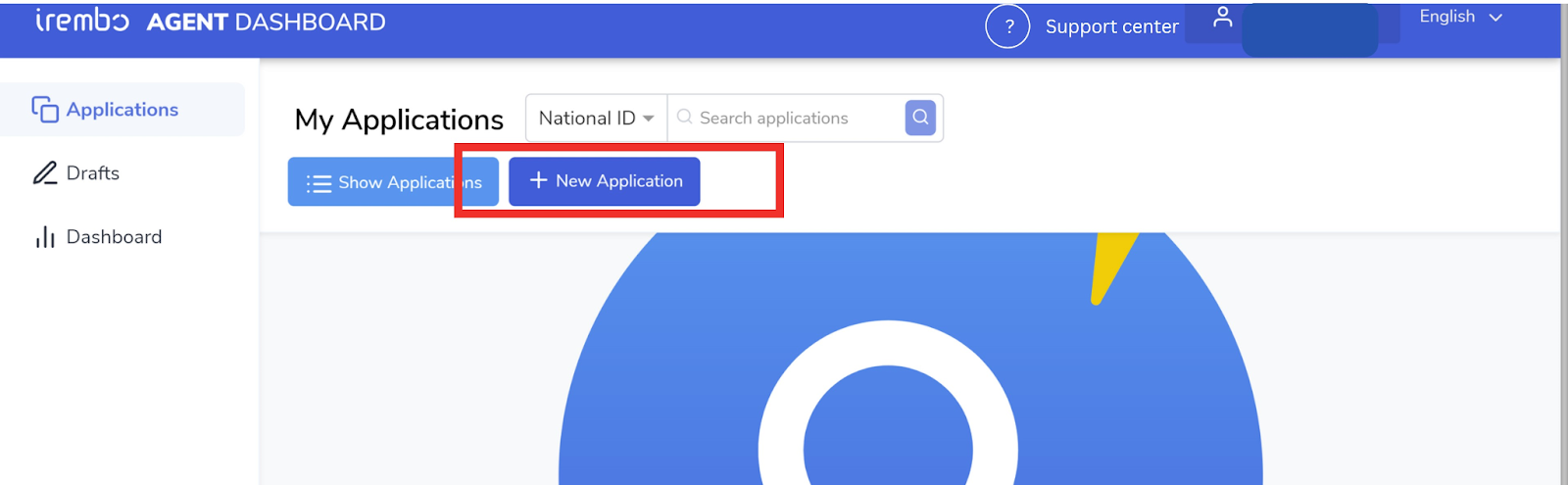Click the list icon on Show Applications
Screen dimensions: 1568x485
click(318, 183)
